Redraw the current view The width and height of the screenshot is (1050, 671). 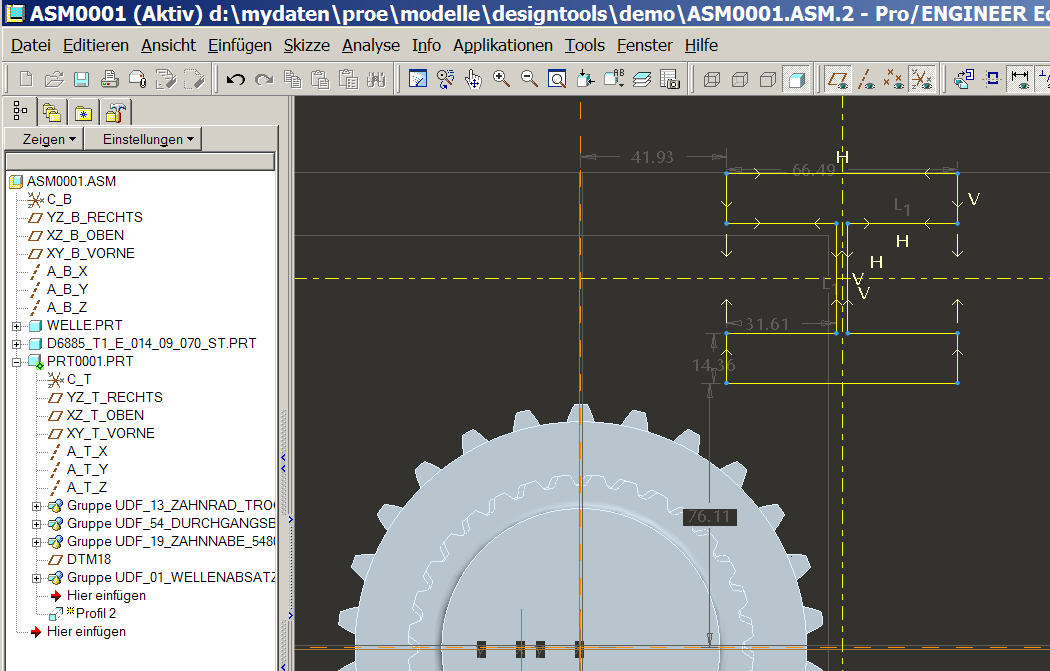(x=418, y=80)
